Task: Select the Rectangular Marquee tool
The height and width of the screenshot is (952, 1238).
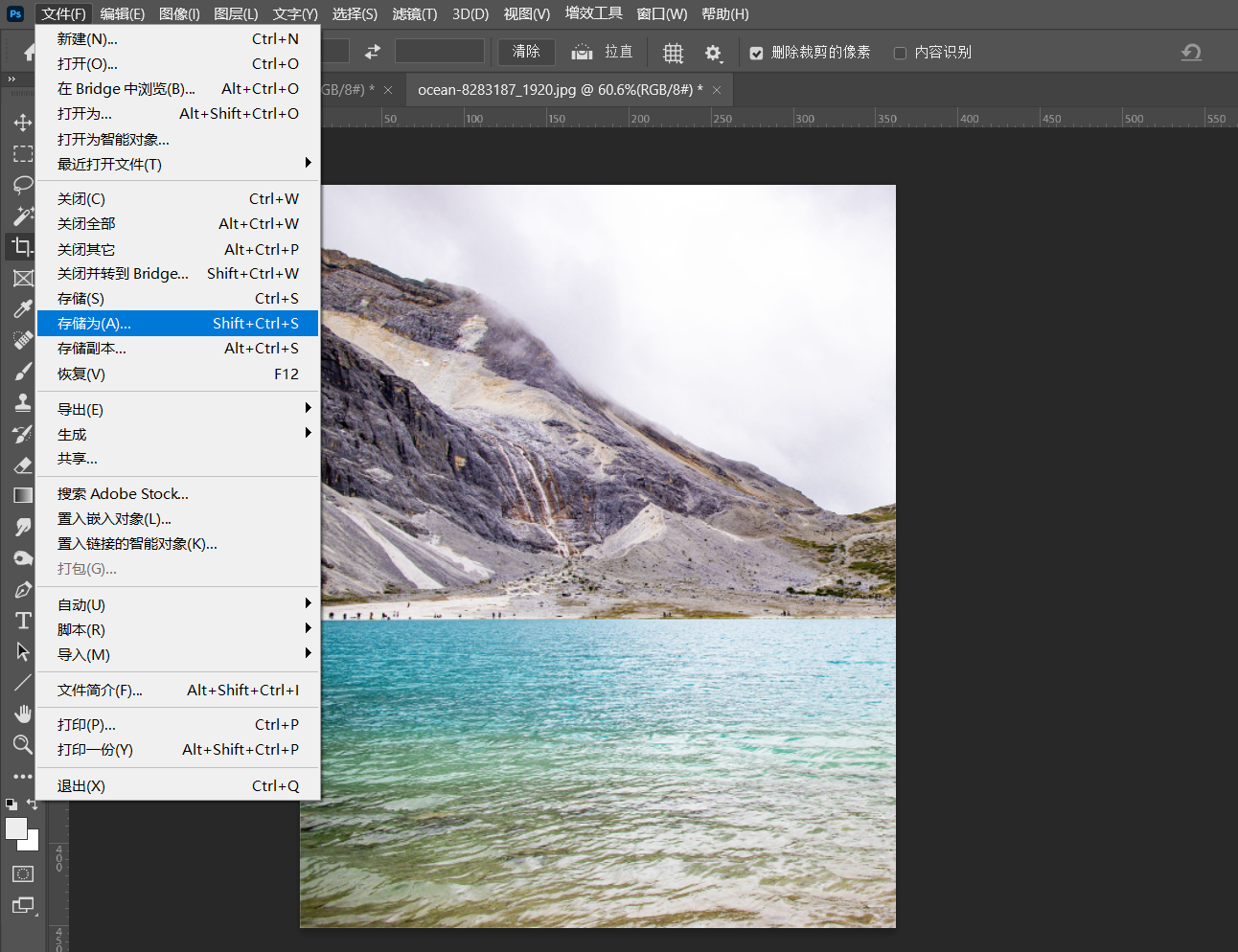Action: [x=23, y=154]
